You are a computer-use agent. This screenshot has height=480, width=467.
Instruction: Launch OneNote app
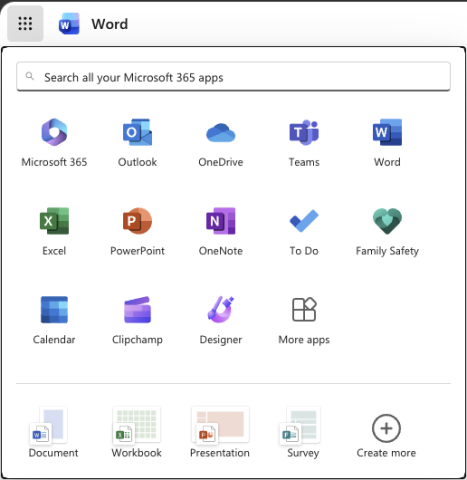[221, 231]
